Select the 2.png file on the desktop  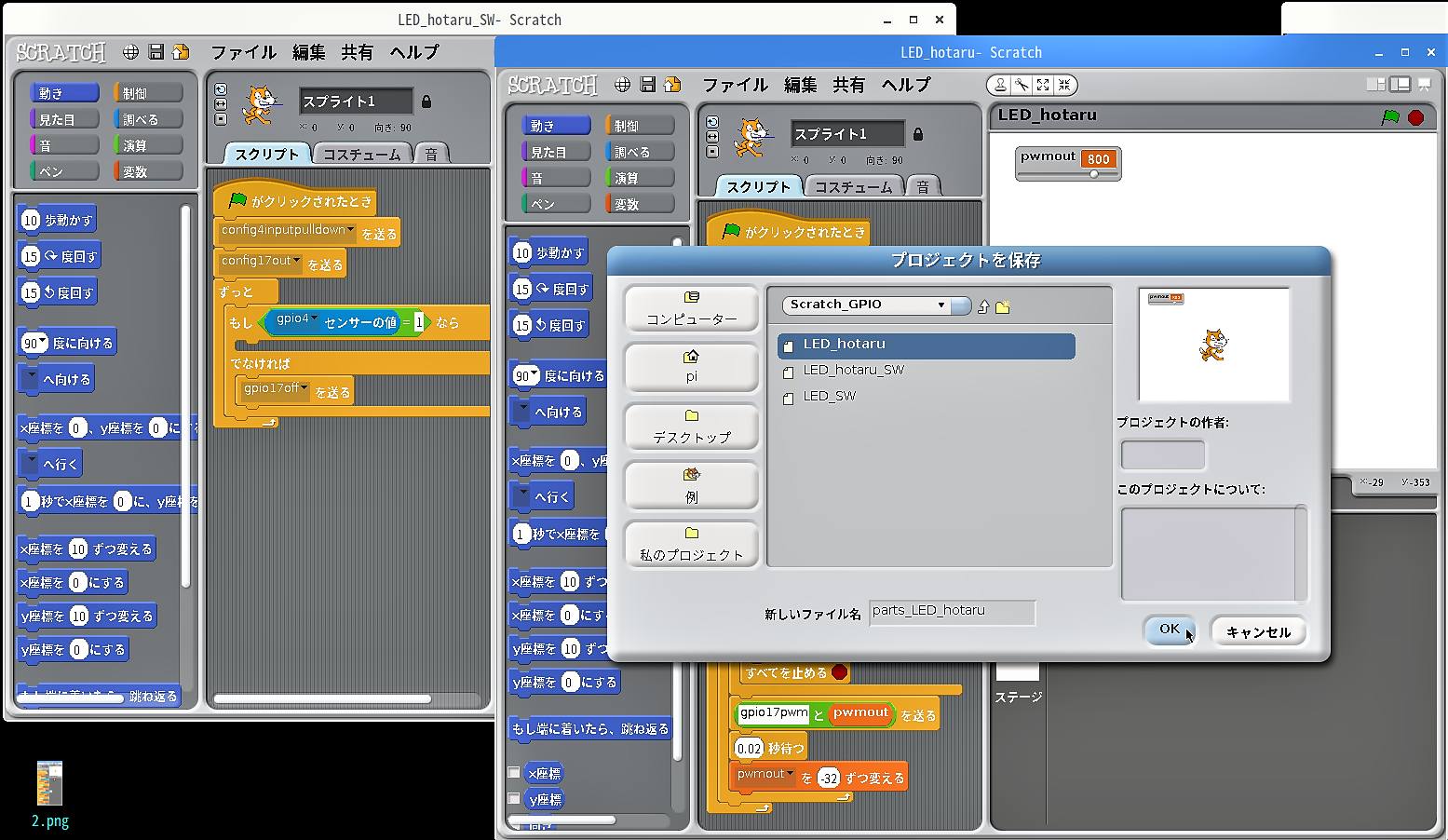(50, 795)
